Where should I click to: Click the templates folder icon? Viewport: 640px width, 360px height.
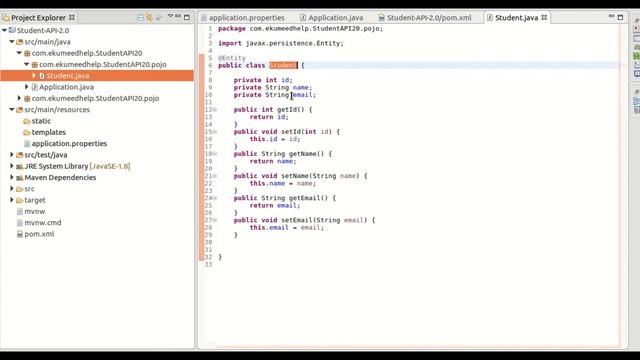pos(27,132)
